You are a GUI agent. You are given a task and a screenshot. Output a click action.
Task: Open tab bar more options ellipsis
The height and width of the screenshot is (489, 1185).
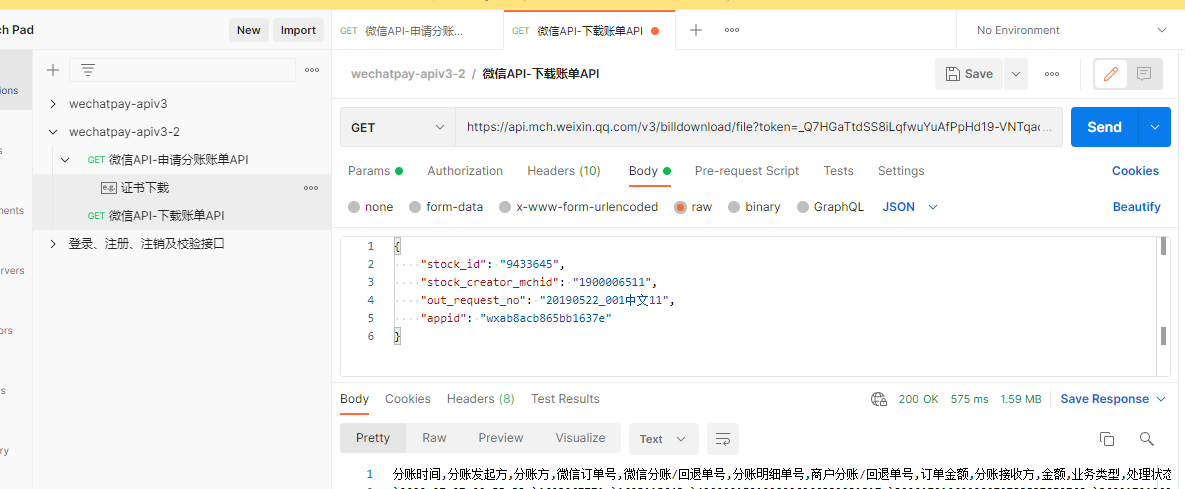(x=732, y=30)
